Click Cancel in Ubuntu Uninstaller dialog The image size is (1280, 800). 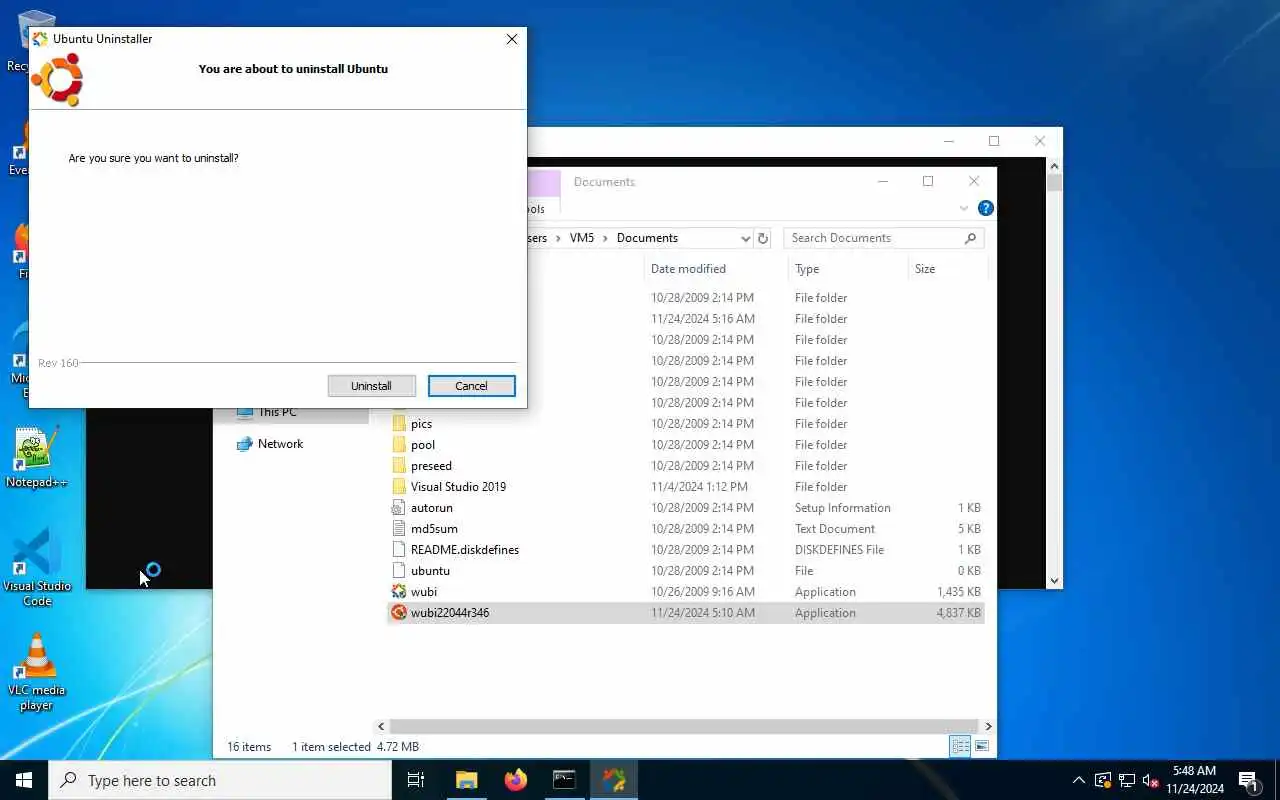[x=471, y=386]
